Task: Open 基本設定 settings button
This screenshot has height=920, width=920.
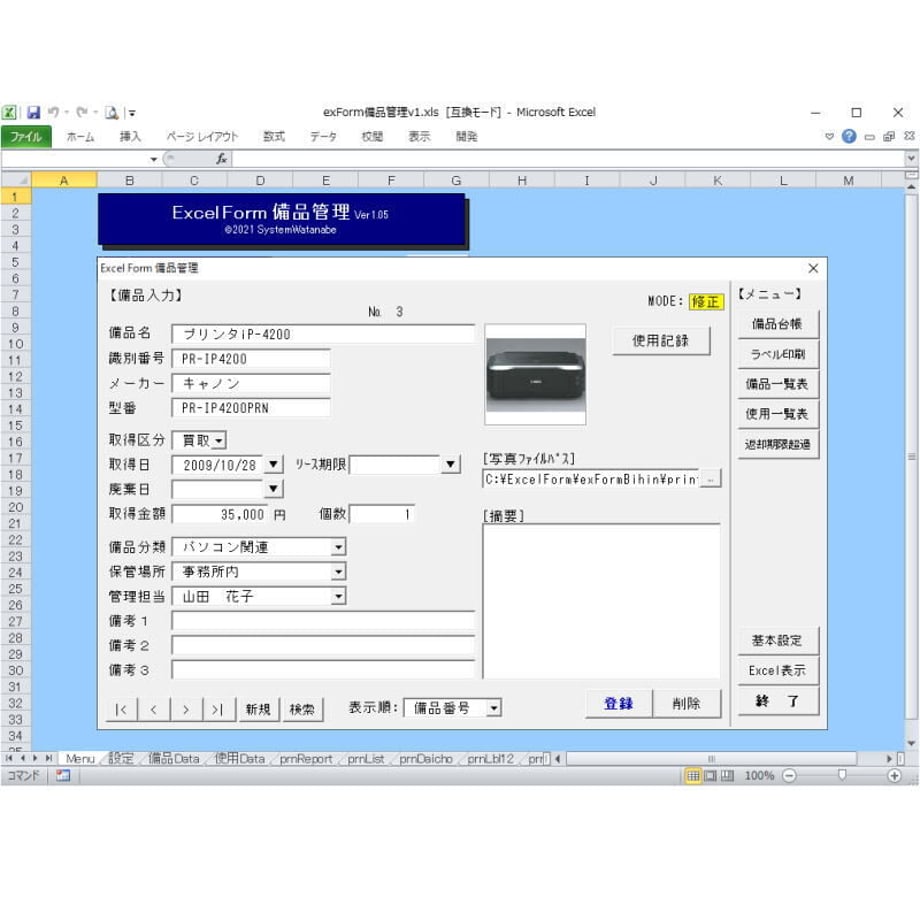Action: tap(777, 640)
